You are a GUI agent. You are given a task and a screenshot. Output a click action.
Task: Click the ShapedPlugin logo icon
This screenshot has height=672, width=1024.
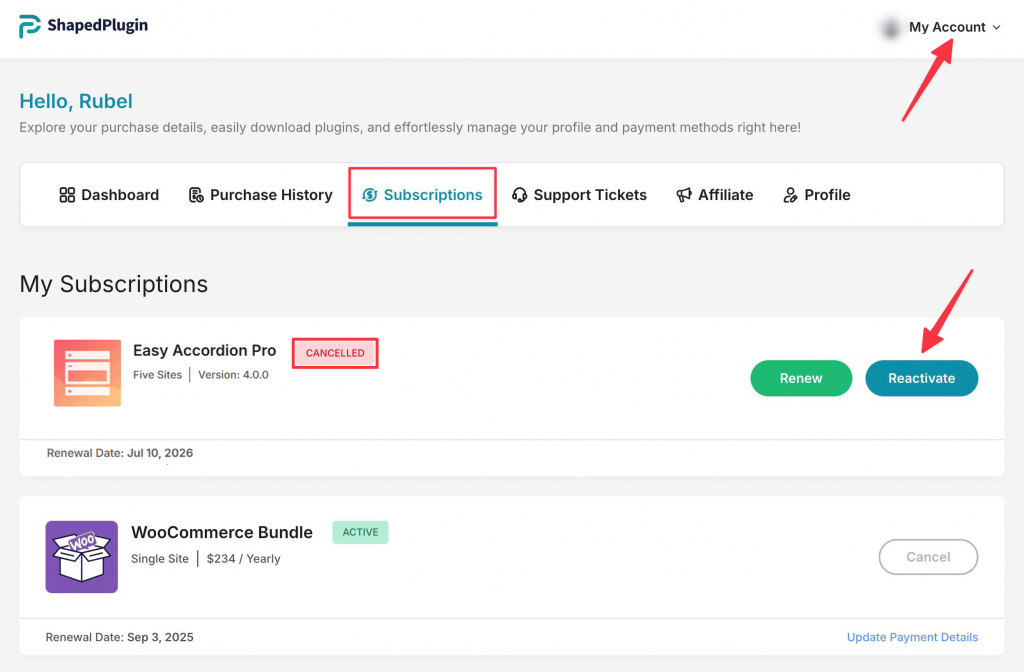pyautogui.click(x=30, y=27)
